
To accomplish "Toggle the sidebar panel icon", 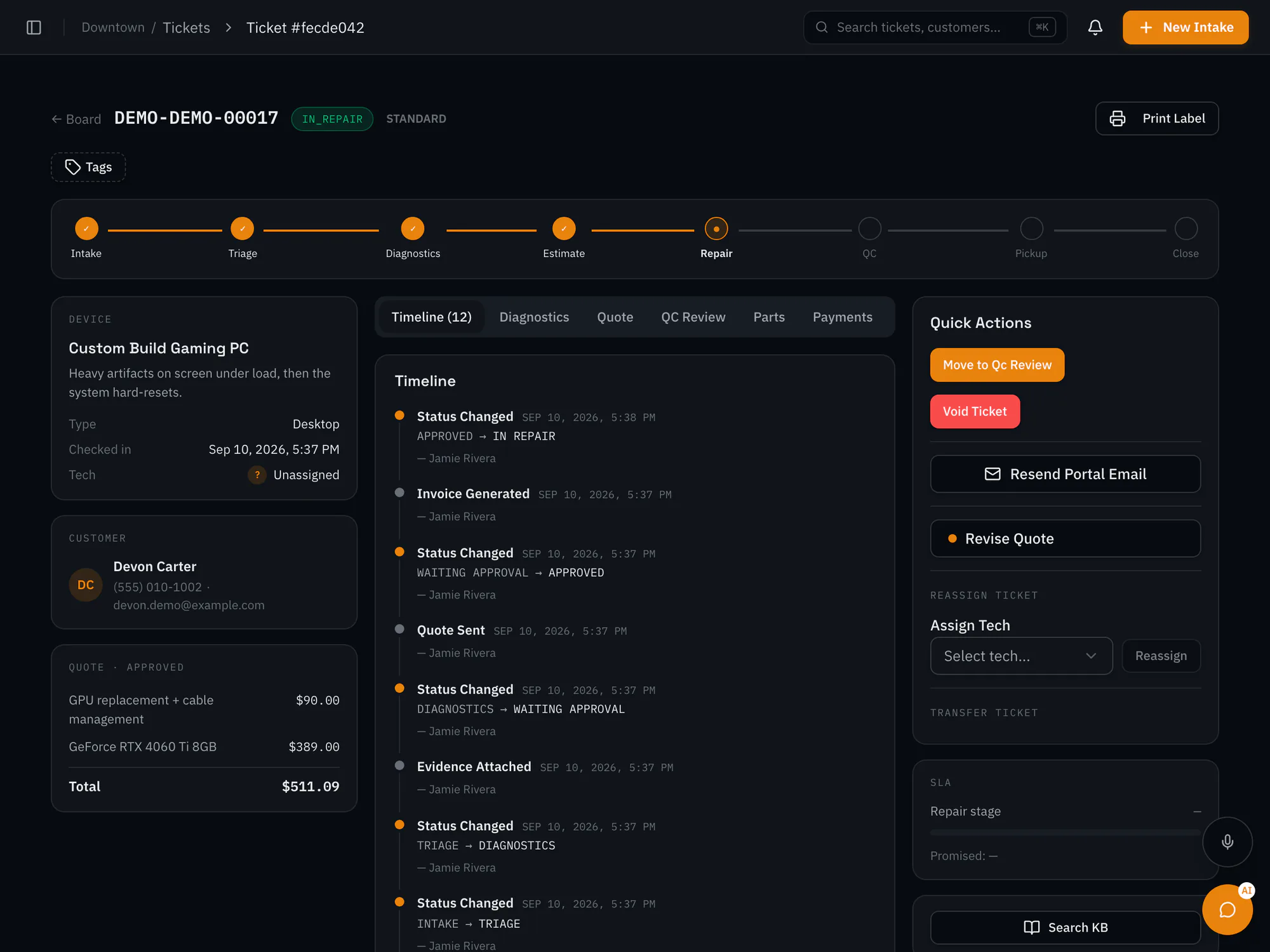I will [34, 27].
